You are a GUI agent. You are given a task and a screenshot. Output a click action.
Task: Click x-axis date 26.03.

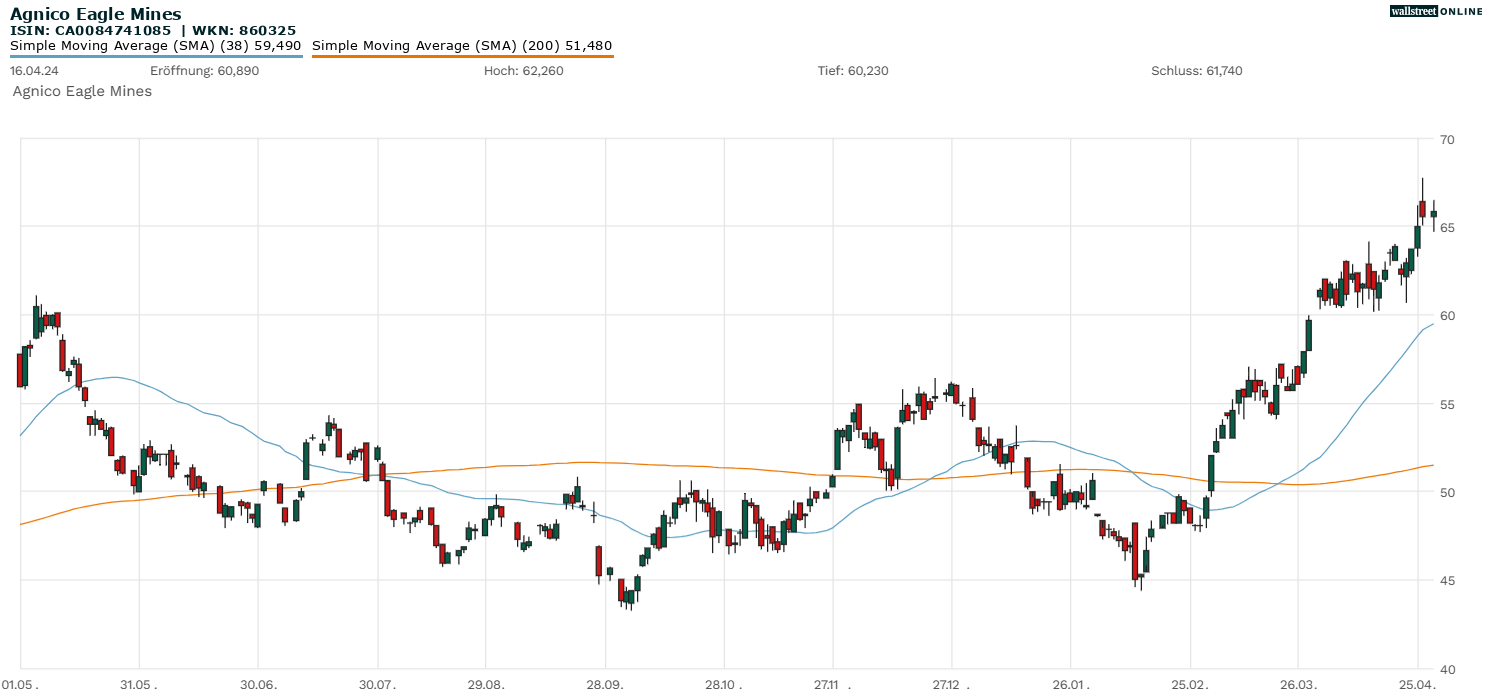pos(1298,683)
